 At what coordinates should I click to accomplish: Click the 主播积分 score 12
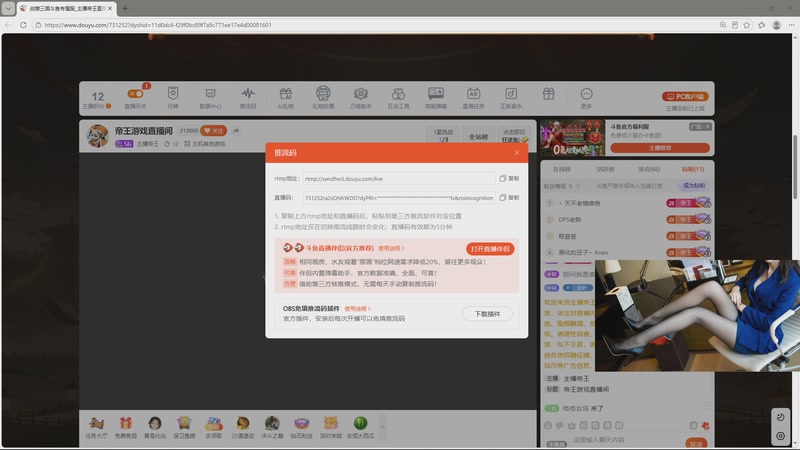pyautogui.click(x=97, y=96)
